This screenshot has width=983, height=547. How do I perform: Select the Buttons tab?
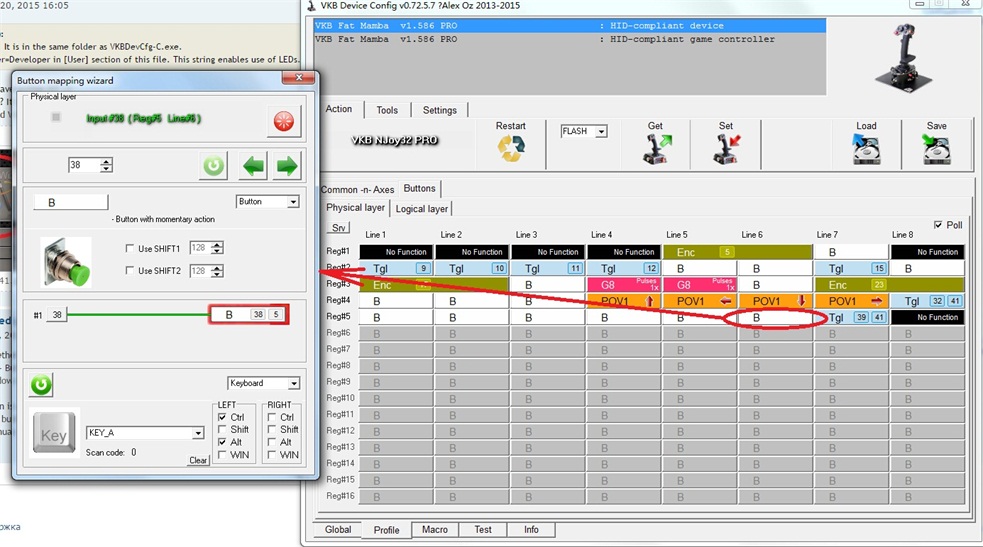coord(419,188)
